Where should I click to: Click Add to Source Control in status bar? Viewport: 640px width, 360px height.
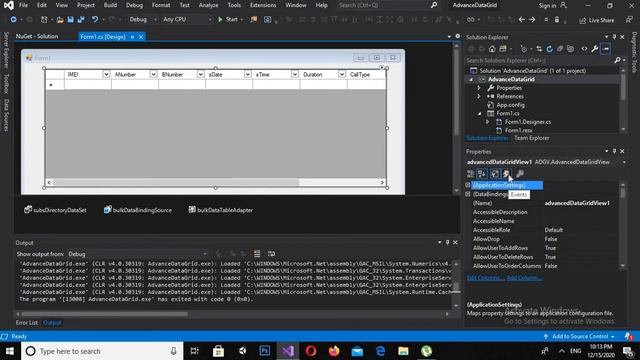[580, 336]
